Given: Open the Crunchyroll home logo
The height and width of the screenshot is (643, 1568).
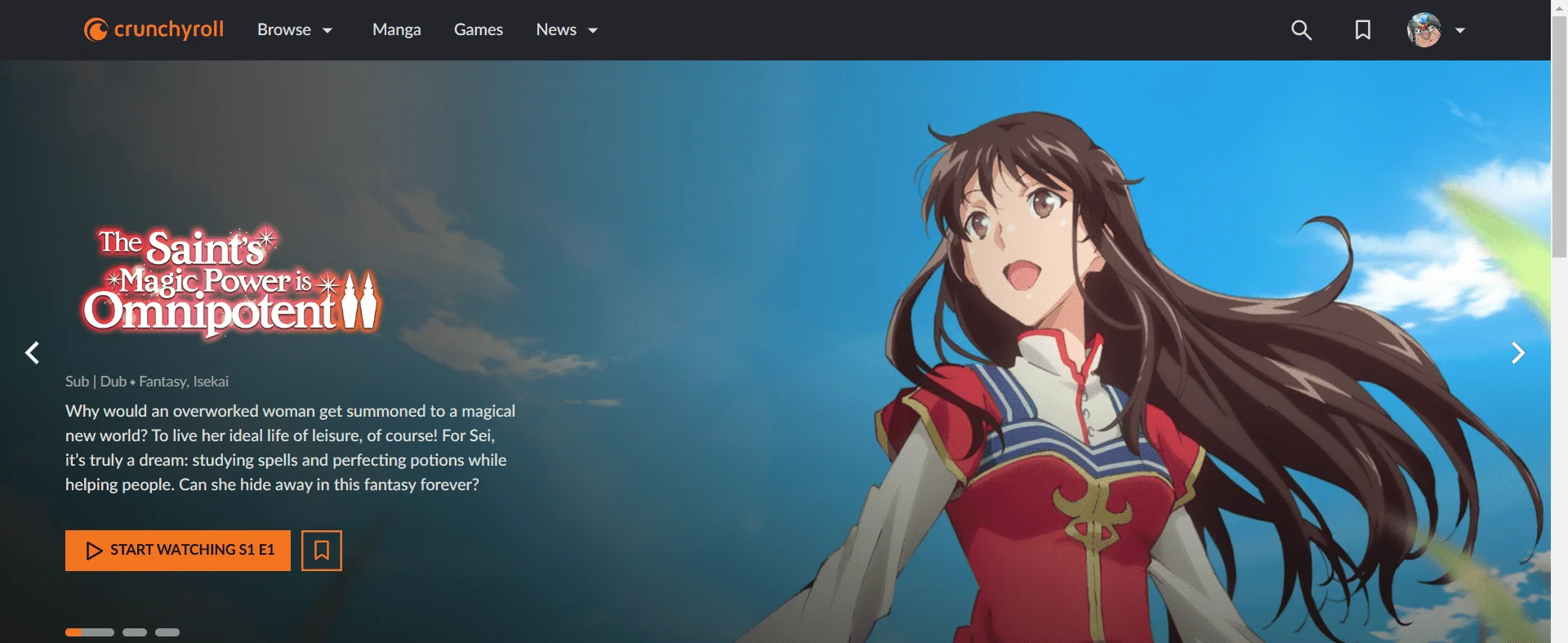Looking at the screenshot, I should pyautogui.click(x=154, y=29).
